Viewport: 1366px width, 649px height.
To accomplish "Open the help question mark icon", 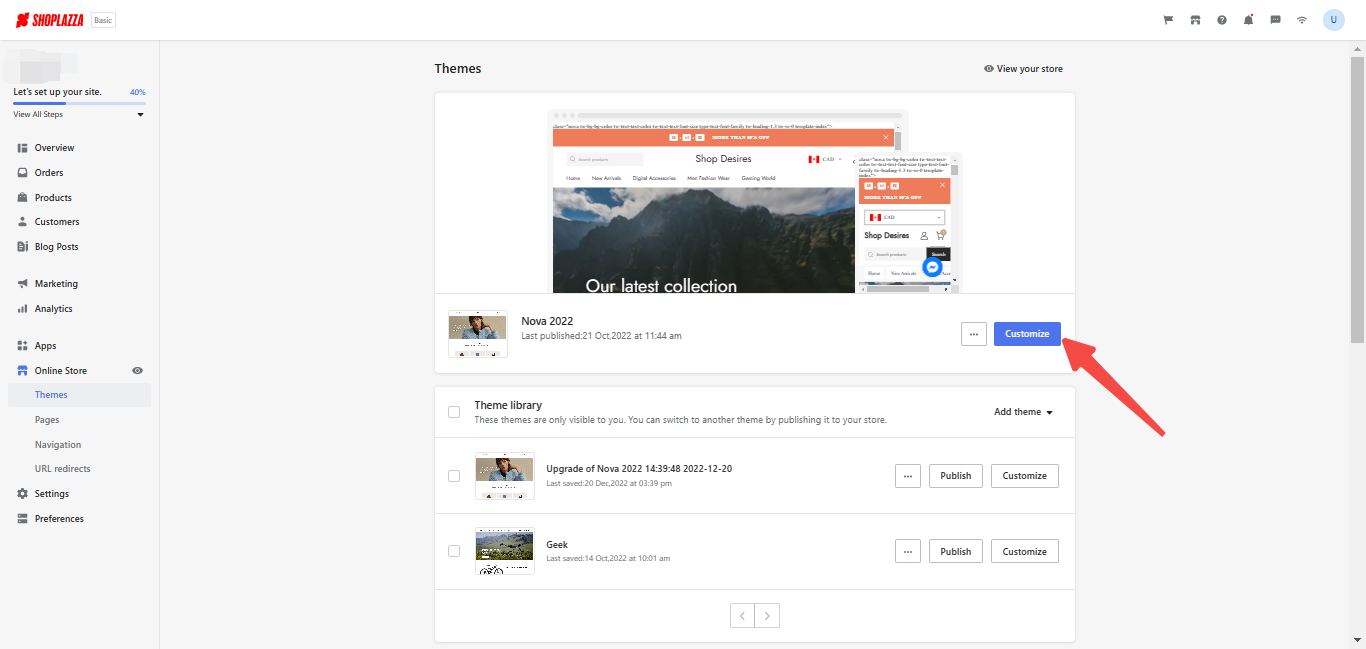I will [1222, 20].
